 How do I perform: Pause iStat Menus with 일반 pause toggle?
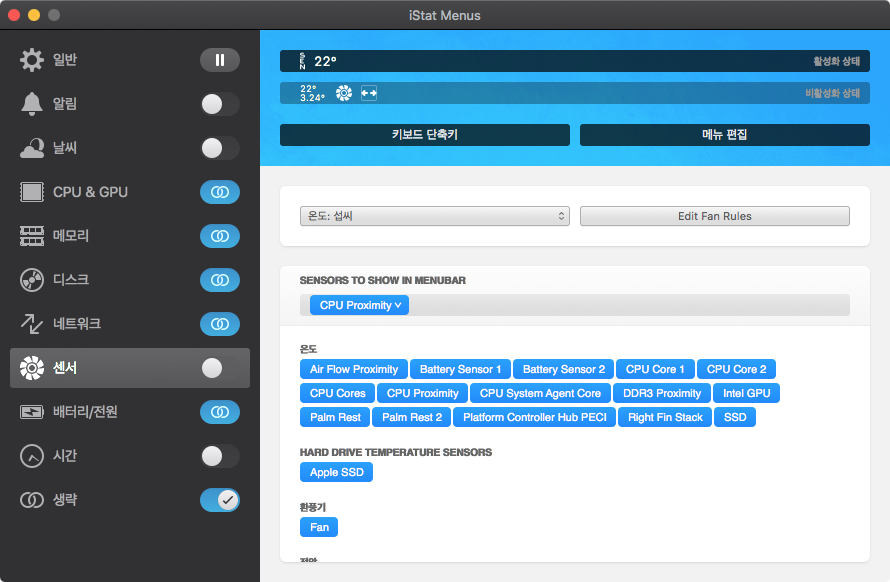(220, 60)
